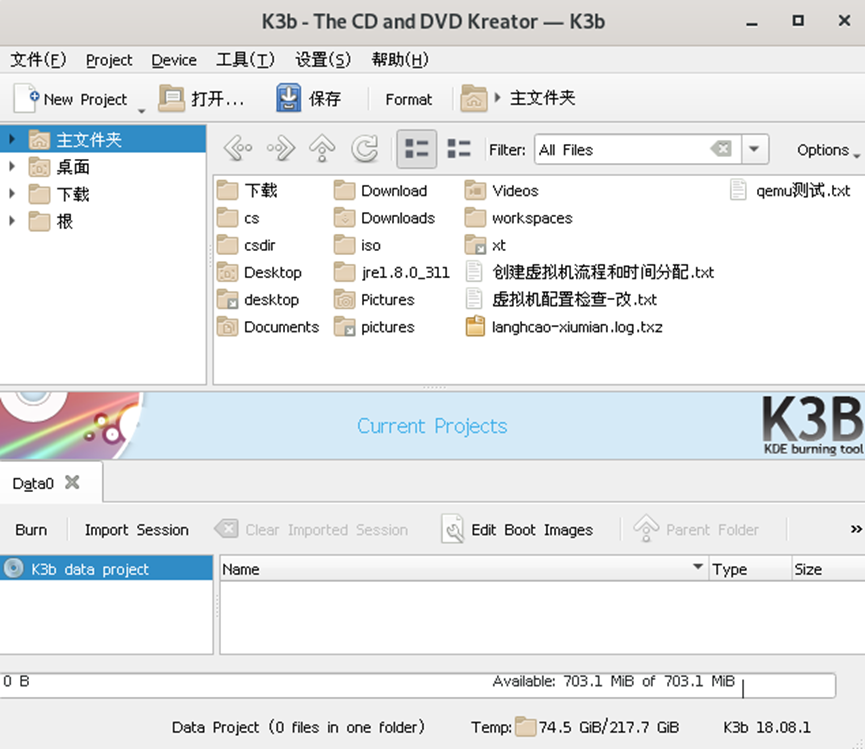Select the 下载 folder in file list

point(247,190)
